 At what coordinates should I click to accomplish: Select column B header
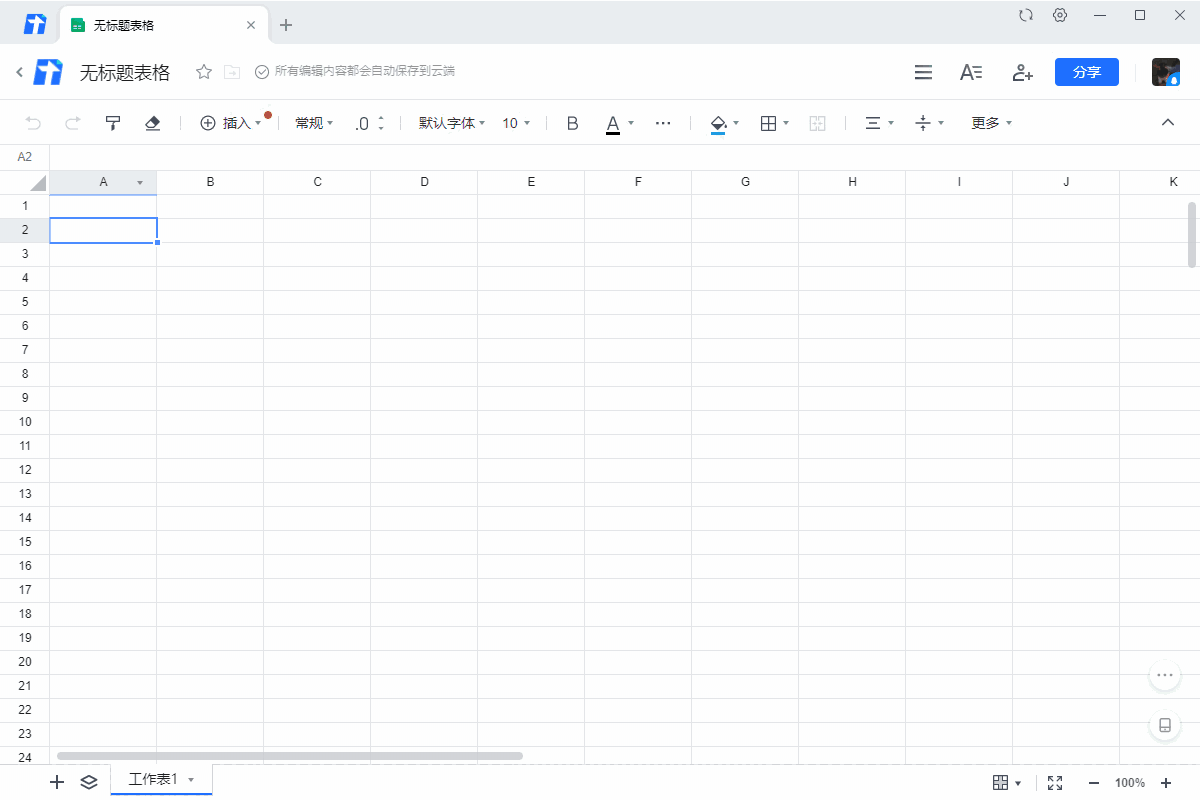pyautogui.click(x=210, y=182)
